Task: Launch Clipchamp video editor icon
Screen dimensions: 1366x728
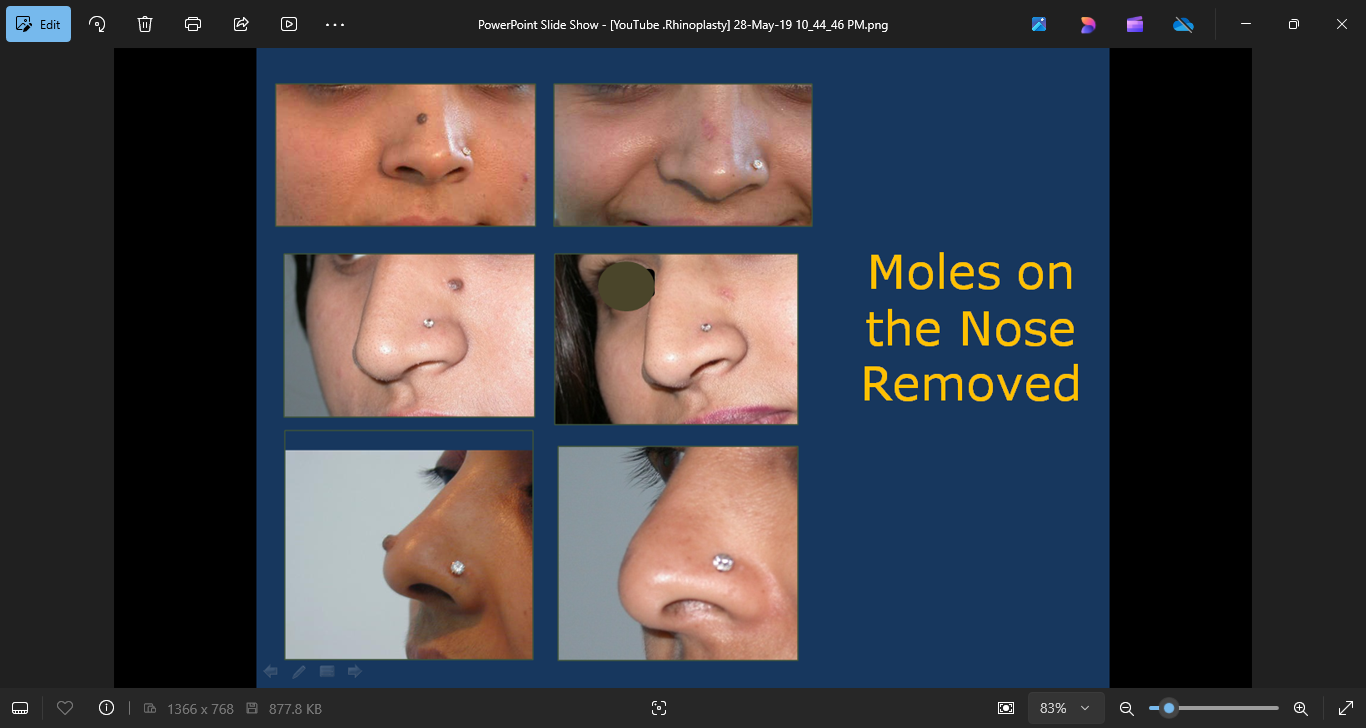Action: click(1135, 24)
